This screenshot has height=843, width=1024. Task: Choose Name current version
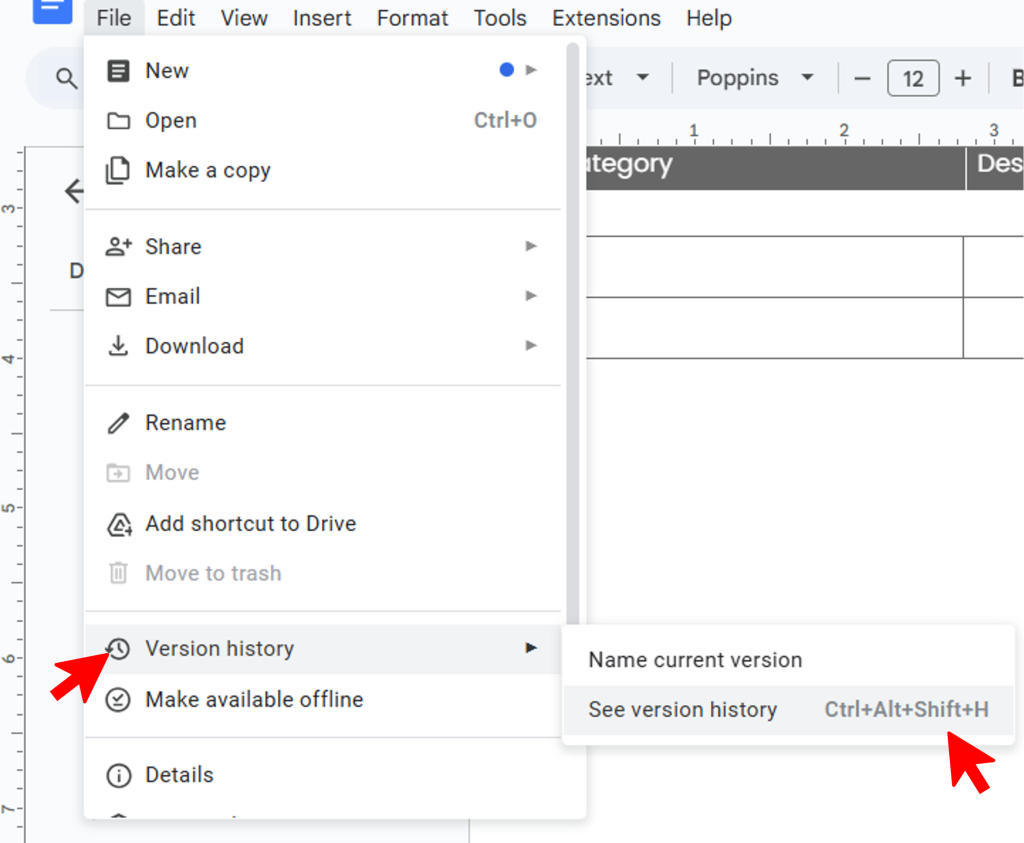pyautogui.click(x=695, y=660)
